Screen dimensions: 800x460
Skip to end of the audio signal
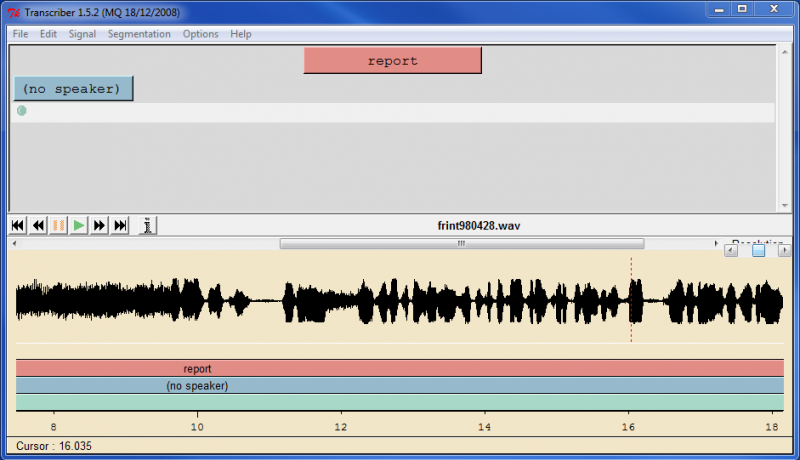pos(121,226)
